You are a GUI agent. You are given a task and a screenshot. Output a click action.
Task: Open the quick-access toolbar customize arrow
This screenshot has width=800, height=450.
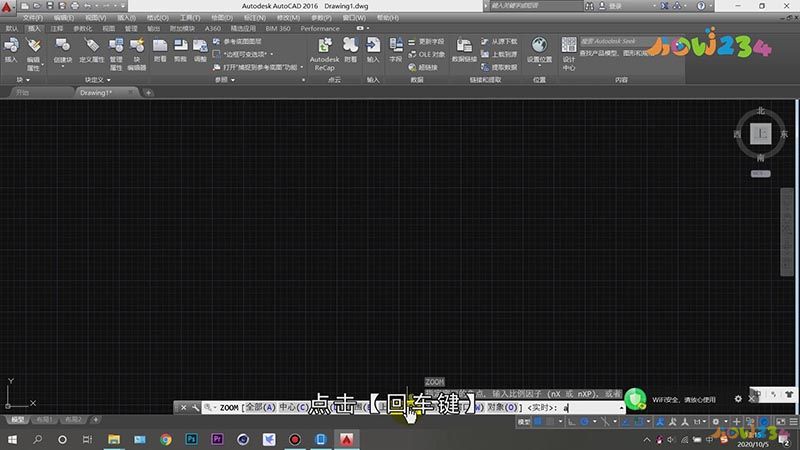122,6
